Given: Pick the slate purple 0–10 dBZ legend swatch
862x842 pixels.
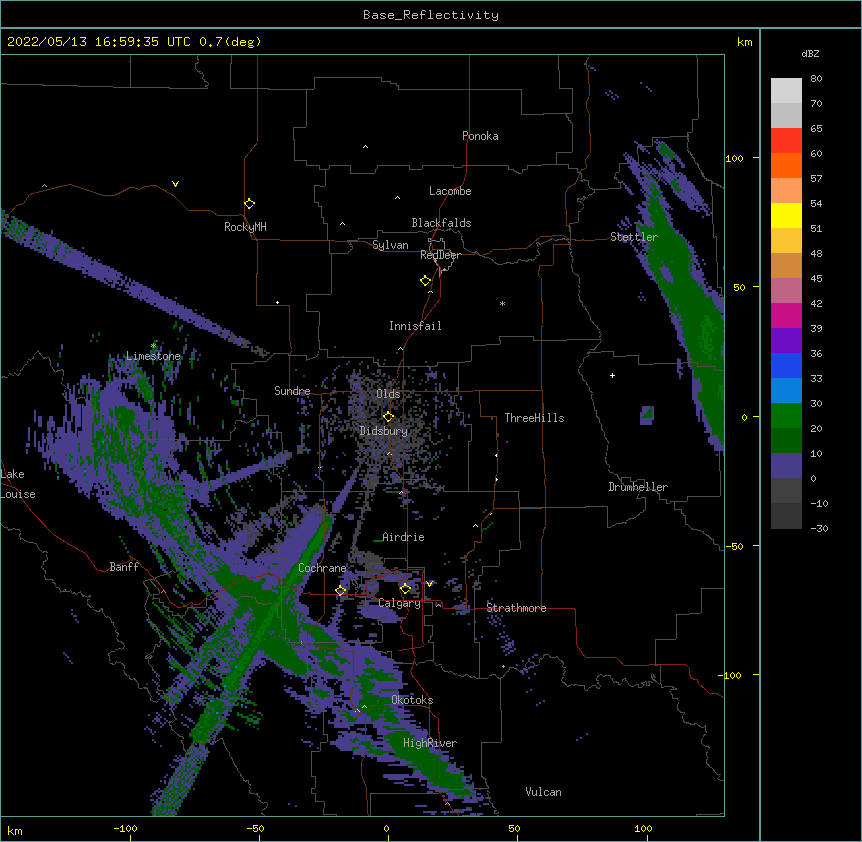Looking at the screenshot, I should (x=786, y=466).
